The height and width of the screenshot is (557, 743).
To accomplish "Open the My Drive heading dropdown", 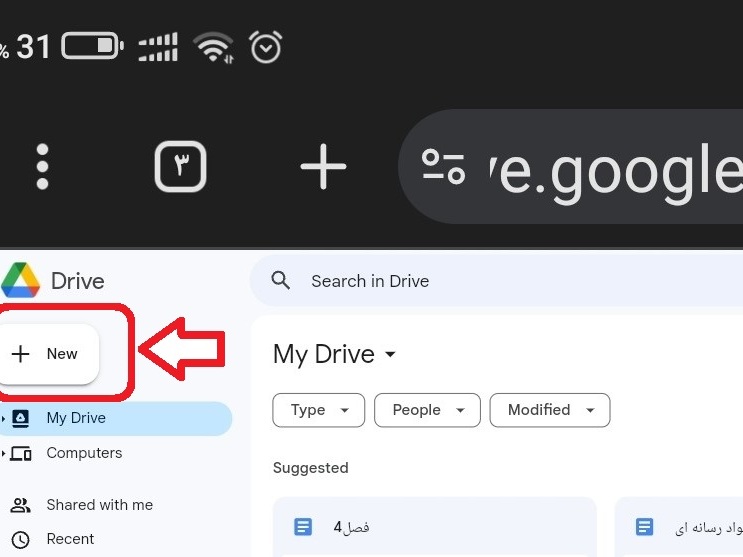I will (x=335, y=354).
